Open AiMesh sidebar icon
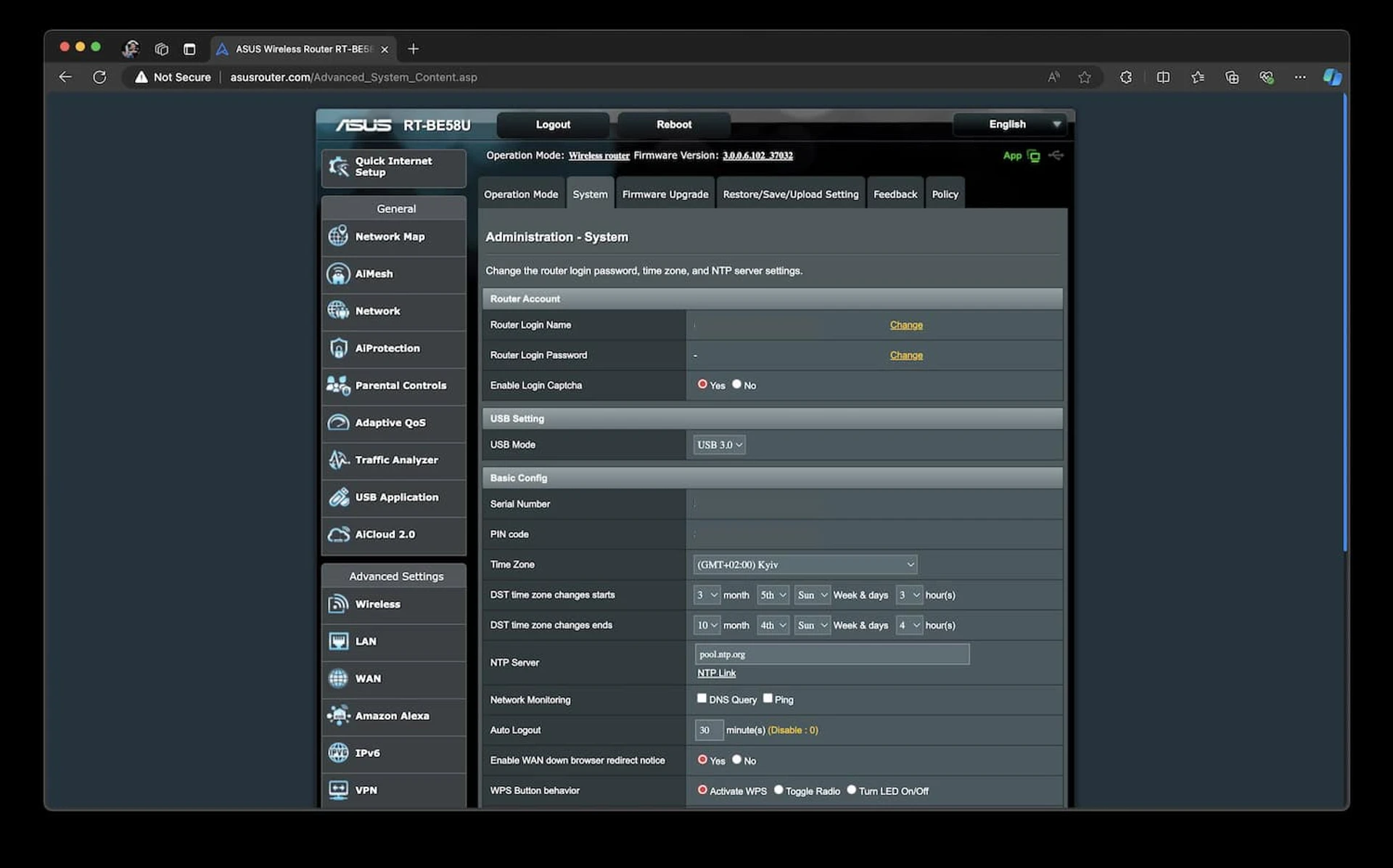The height and width of the screenshot is (868, 1393). click(338, 273)
